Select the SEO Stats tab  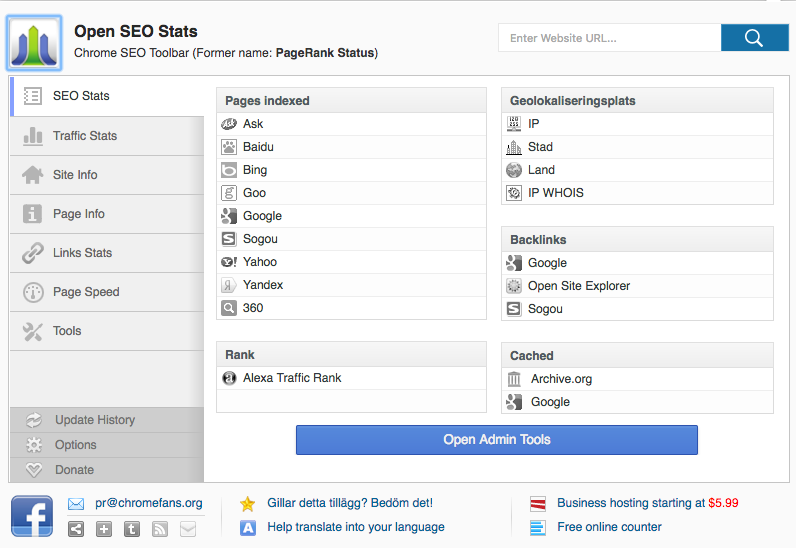tap(107, 96)
